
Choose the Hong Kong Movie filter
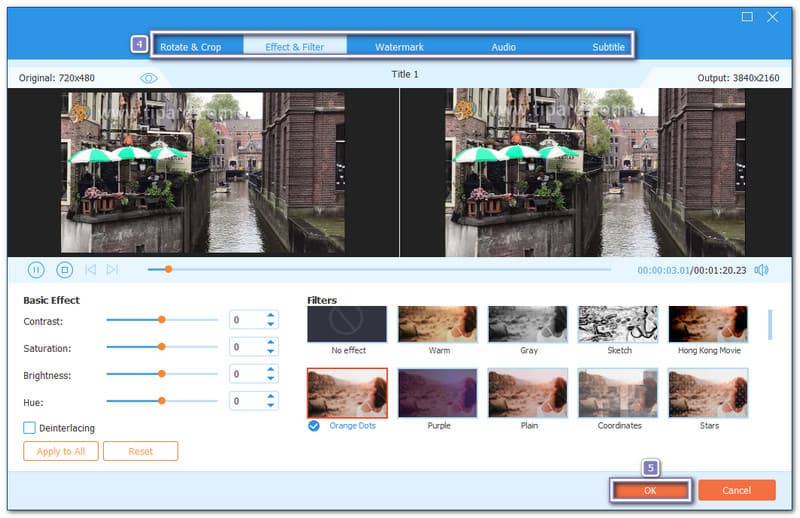[708, 325]
